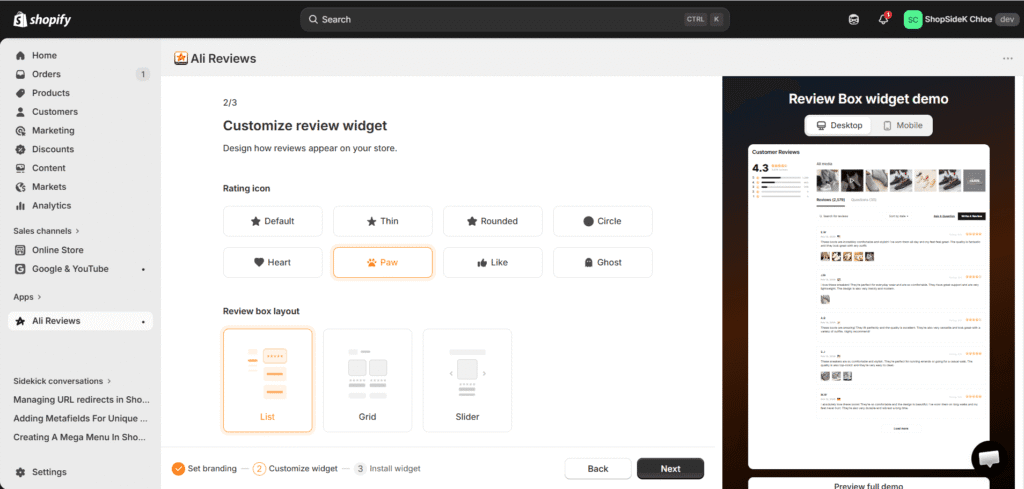This screenshot has height=489, width=1024.
Task: Click the Customize widget step
Action: tap(295, 469)
